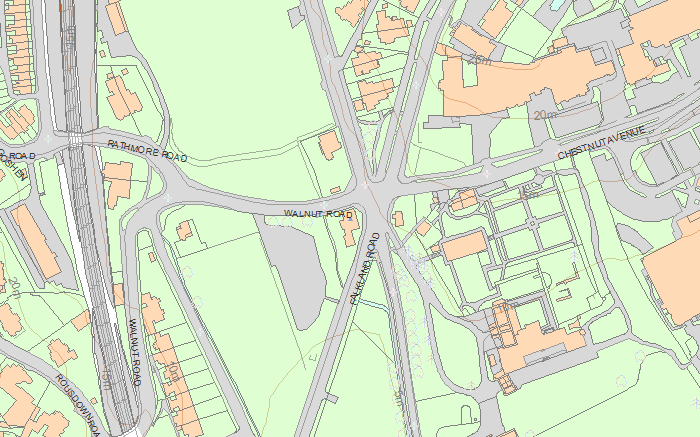Click the Rathmore Road label
Screen dimensions: 700x437
click(x=147, y=150)
